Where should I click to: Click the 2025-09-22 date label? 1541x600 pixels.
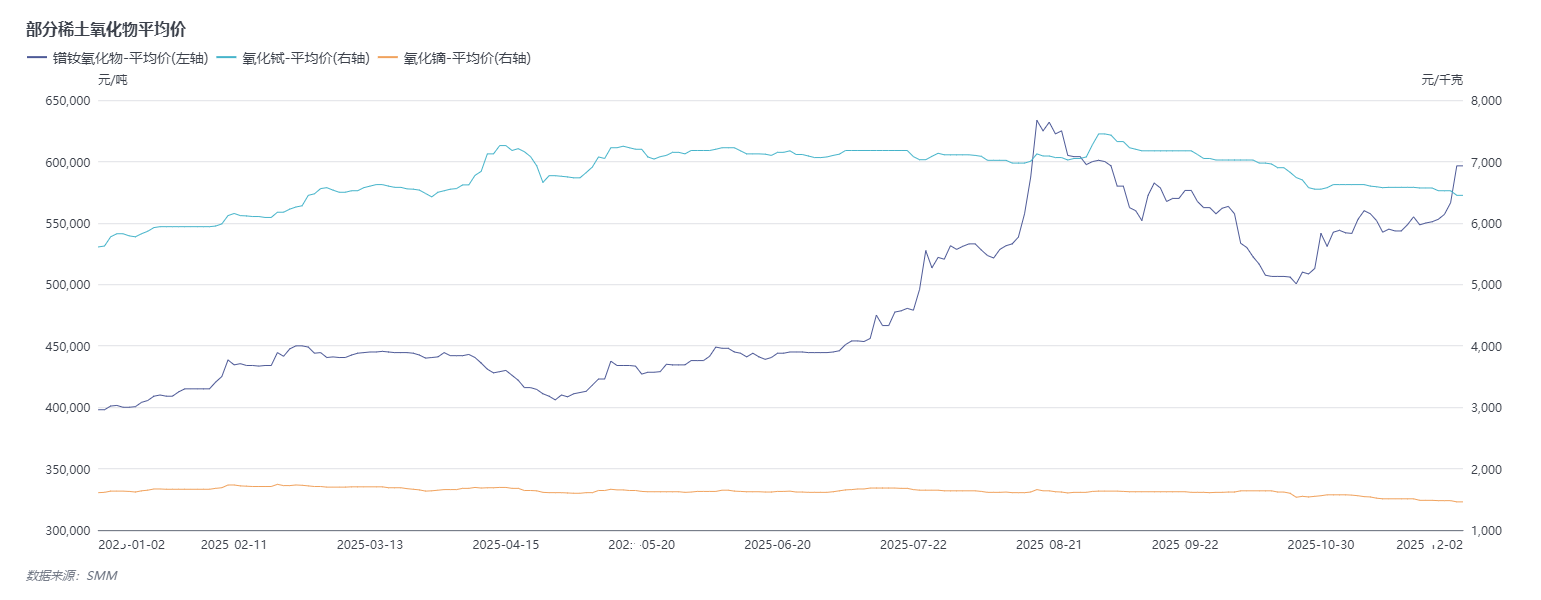pyautogui.click(x=1185, y=545)
